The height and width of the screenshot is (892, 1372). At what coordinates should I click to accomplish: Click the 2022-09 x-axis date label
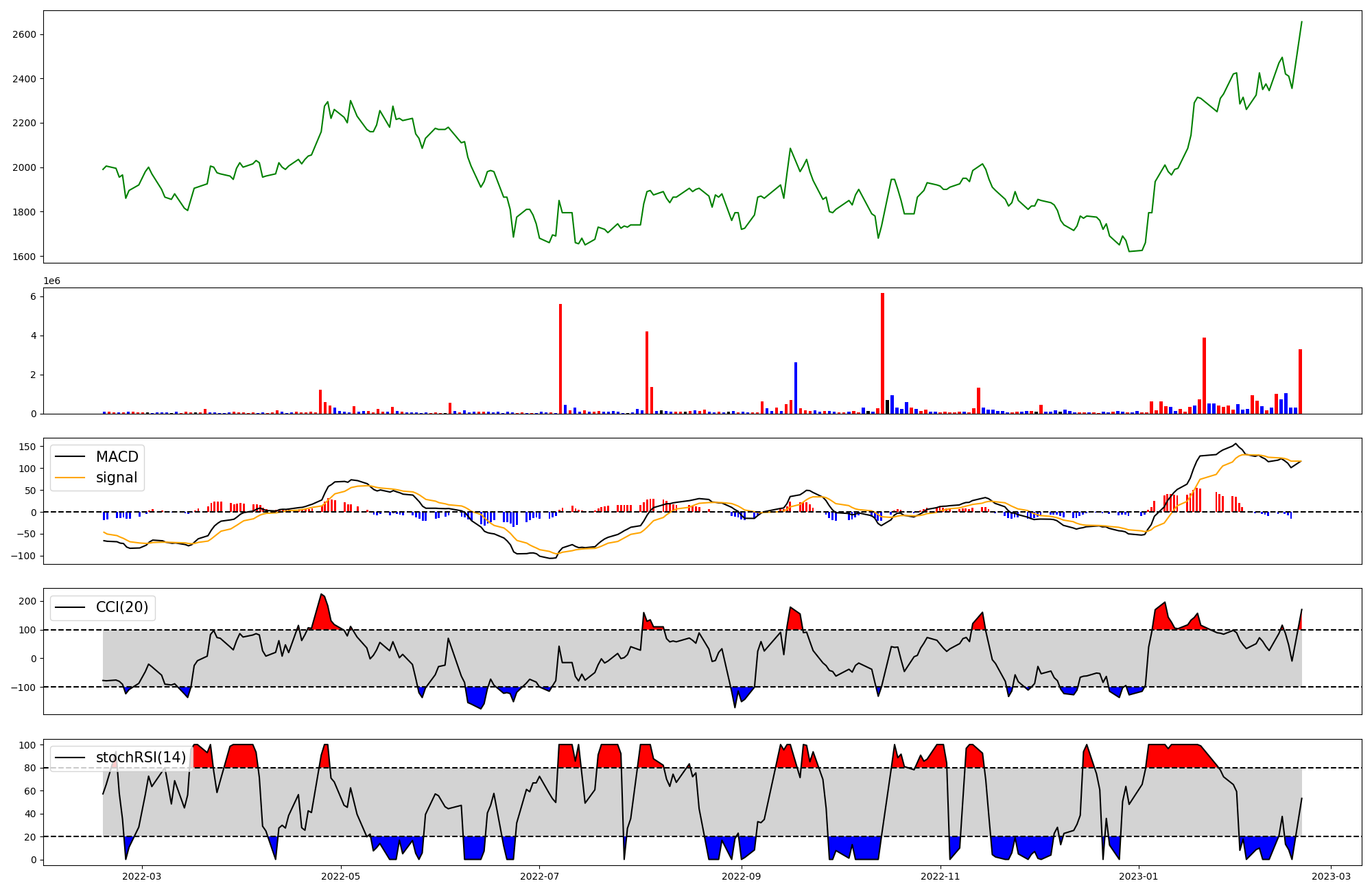(x=742, y=876)
